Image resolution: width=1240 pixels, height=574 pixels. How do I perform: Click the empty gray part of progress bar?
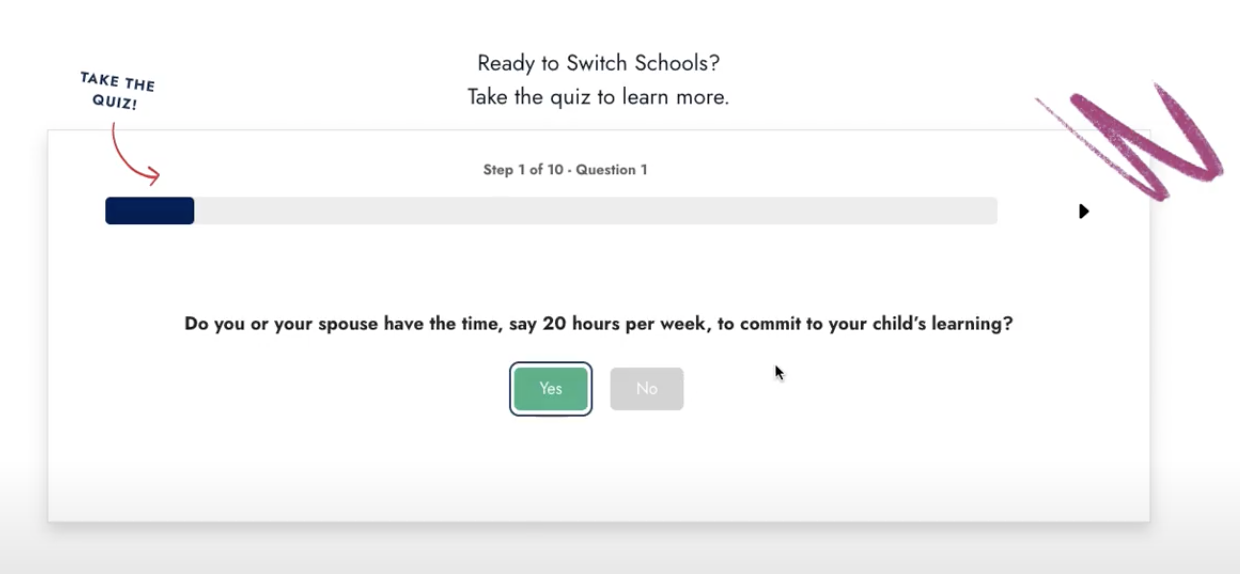pyautogui.click(x=596, y=211)
